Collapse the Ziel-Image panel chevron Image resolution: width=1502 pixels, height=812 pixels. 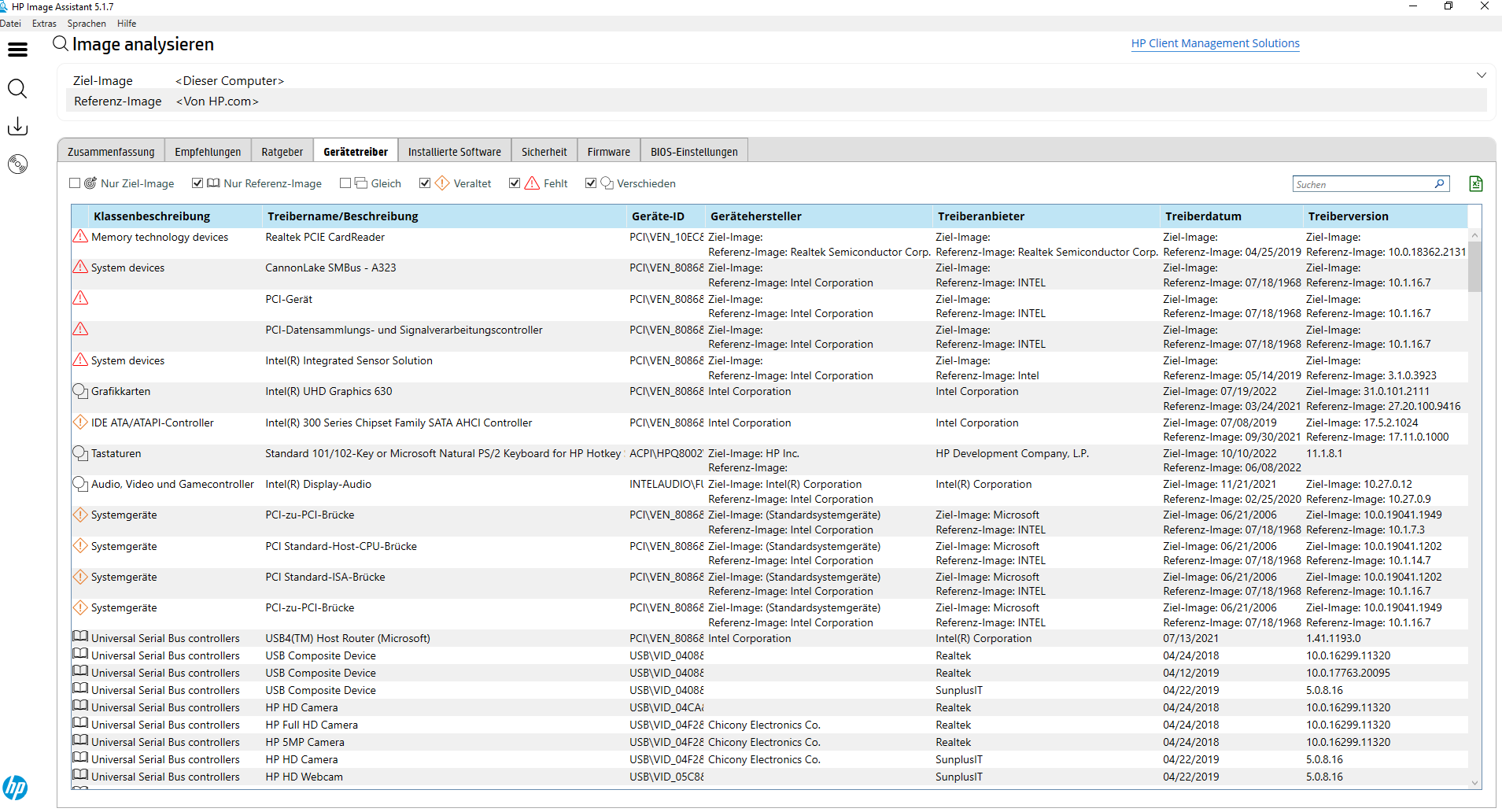click(x=1482, y=76)
